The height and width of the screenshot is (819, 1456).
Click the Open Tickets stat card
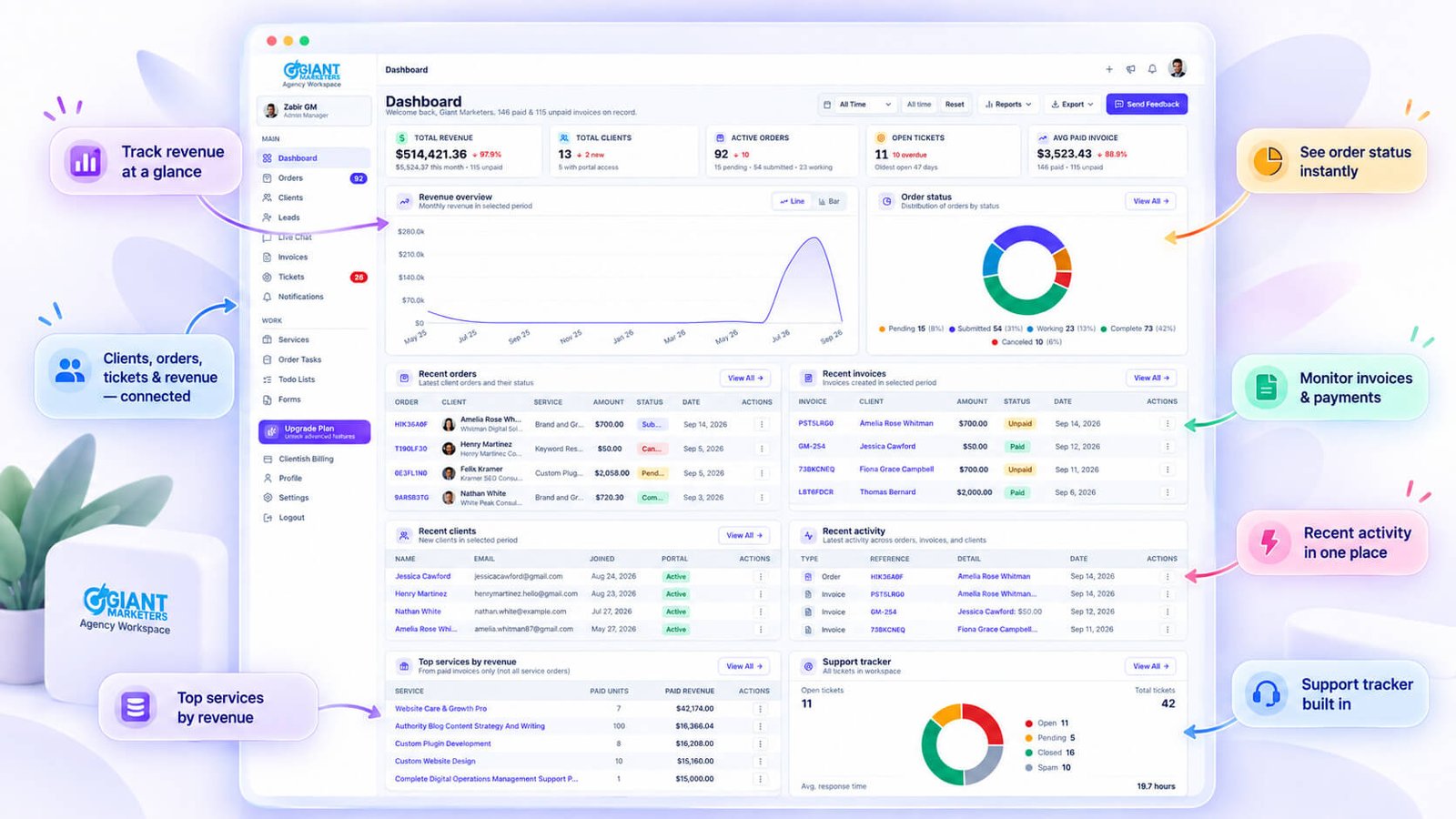click(943, 151)
